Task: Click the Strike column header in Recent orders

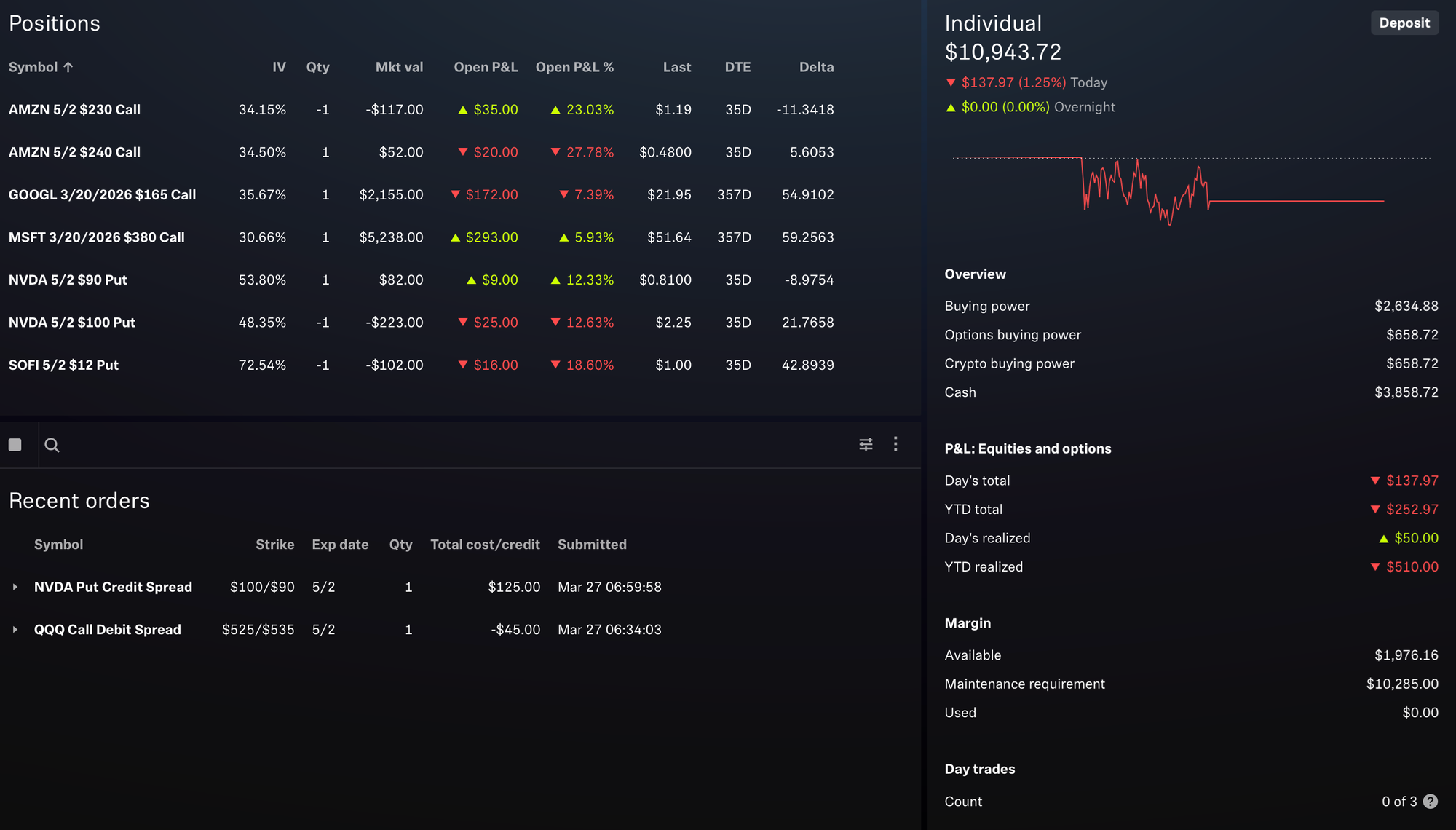Action: pos(274,545)
